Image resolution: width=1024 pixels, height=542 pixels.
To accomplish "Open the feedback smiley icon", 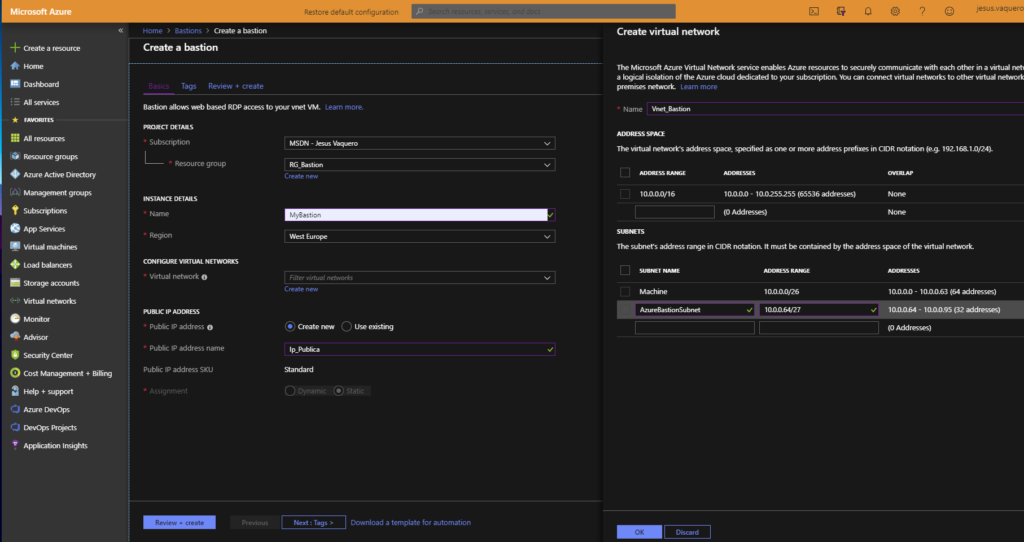I will (x=950, y=11).
